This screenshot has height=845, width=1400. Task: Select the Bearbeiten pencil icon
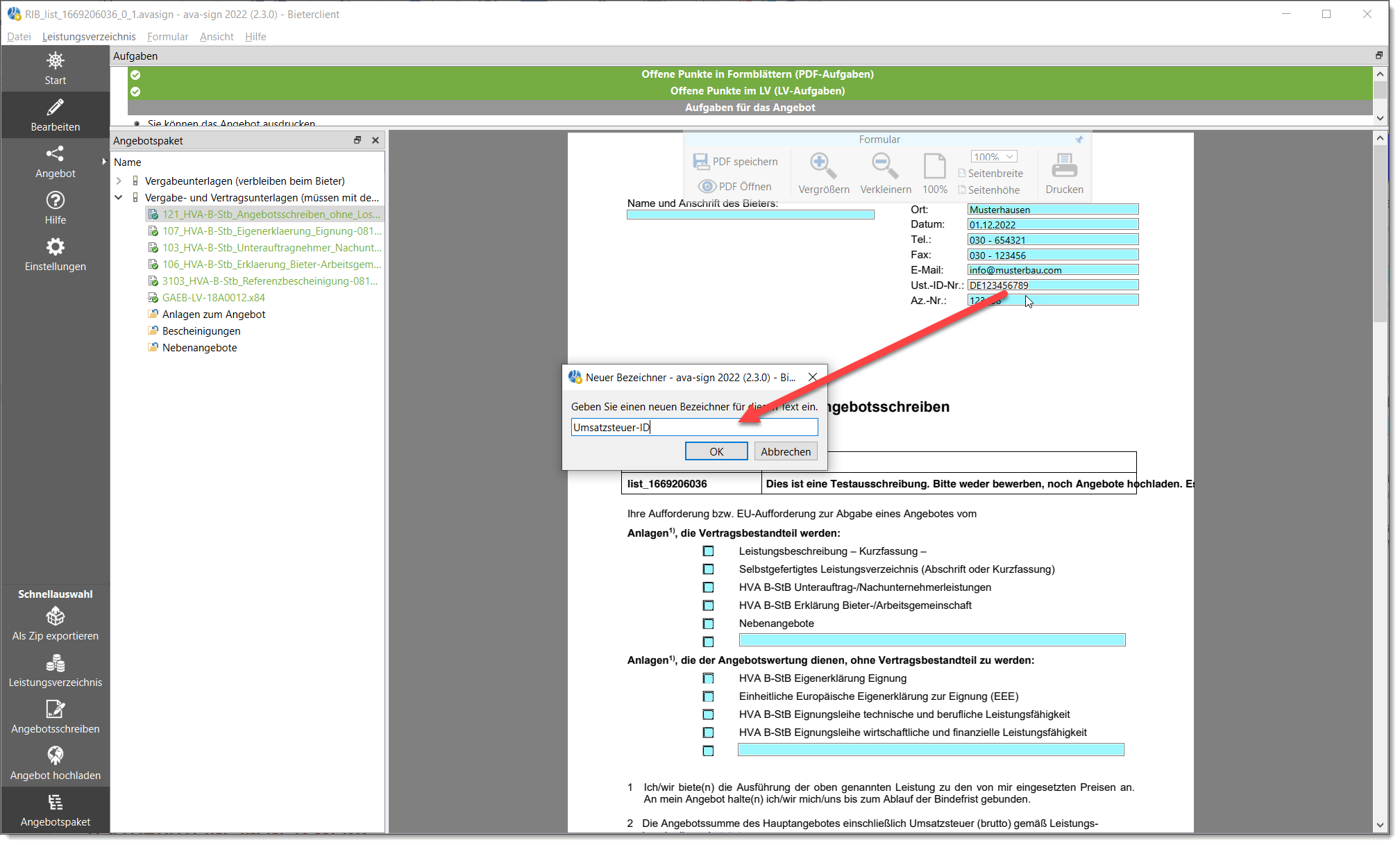pyautogui.click(x=55, y=107)
